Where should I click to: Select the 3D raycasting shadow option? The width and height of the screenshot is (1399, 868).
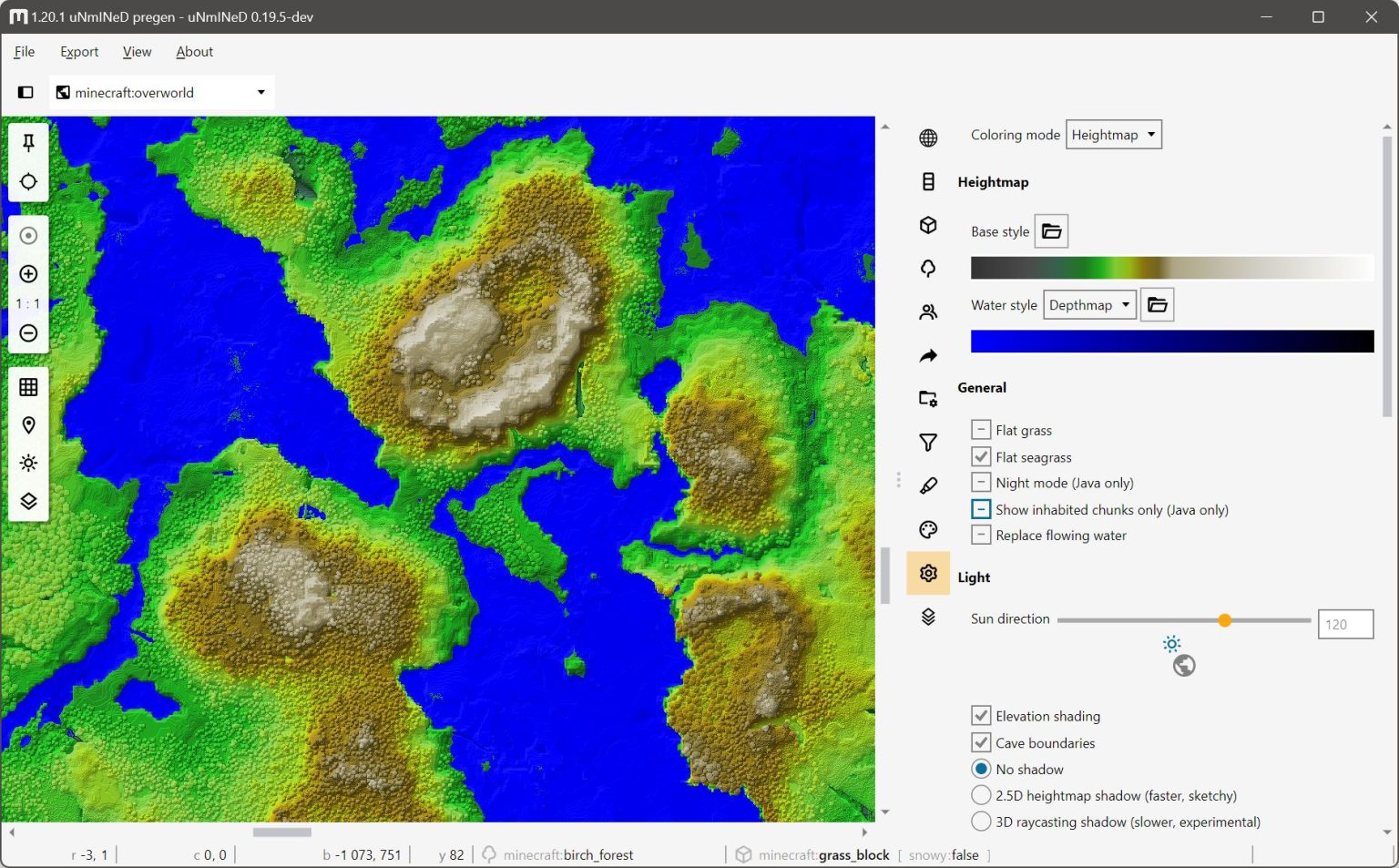tap(981, 822)
